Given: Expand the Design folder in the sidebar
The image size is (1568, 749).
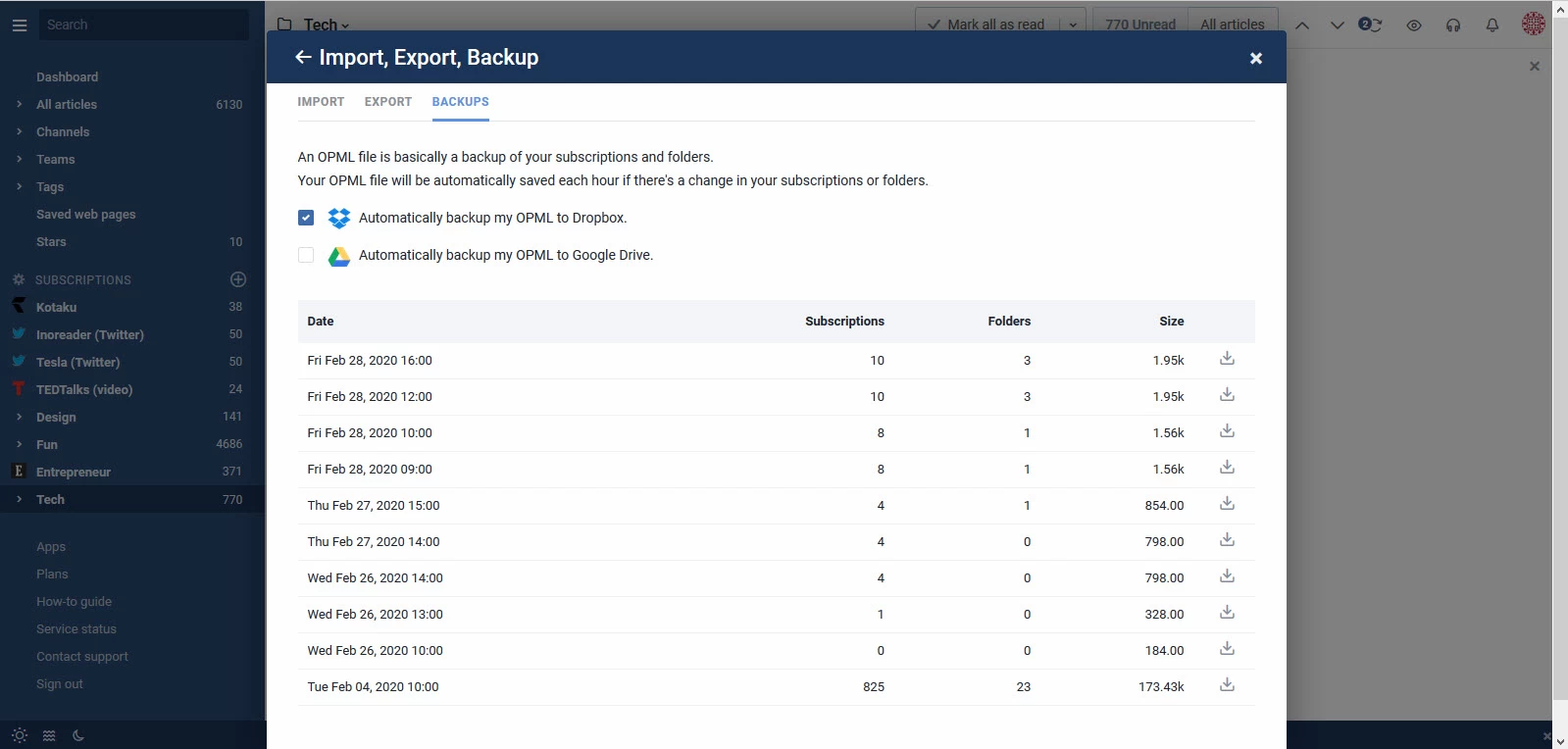Looking at the screenshot, I should tap(19, 417).
